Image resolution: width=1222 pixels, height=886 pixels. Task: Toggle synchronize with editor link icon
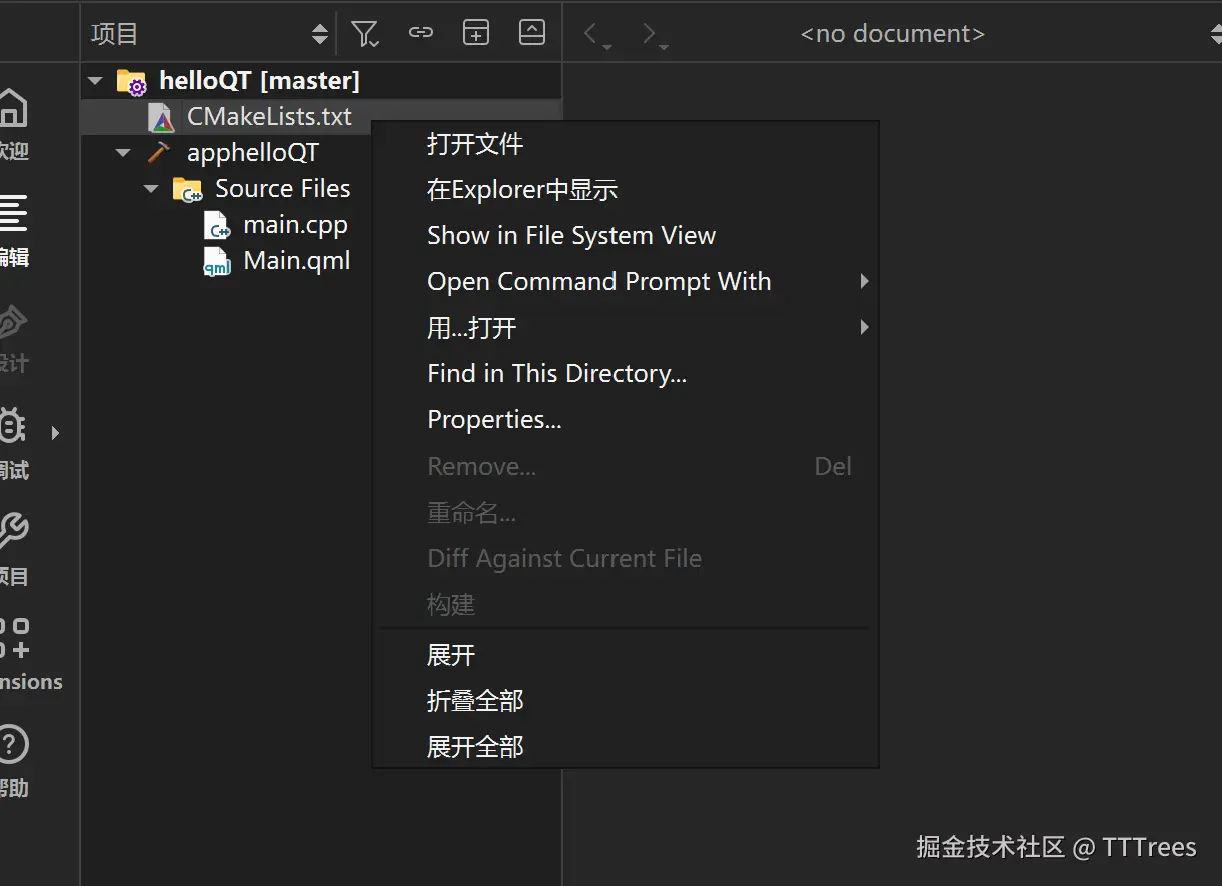click(421, 33)
